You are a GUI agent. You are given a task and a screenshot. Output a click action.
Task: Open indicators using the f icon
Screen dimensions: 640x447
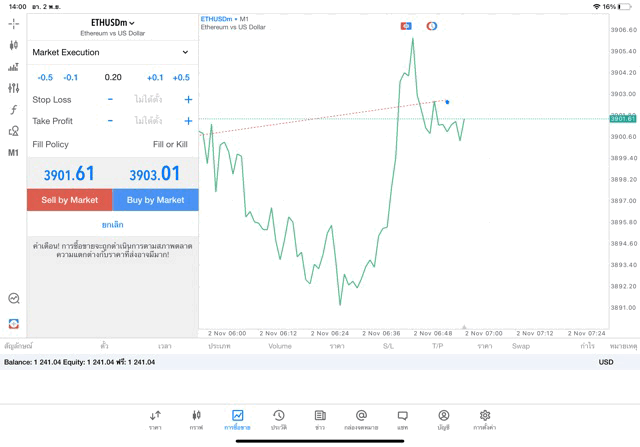pyautogui.click(x=13, y=110)
